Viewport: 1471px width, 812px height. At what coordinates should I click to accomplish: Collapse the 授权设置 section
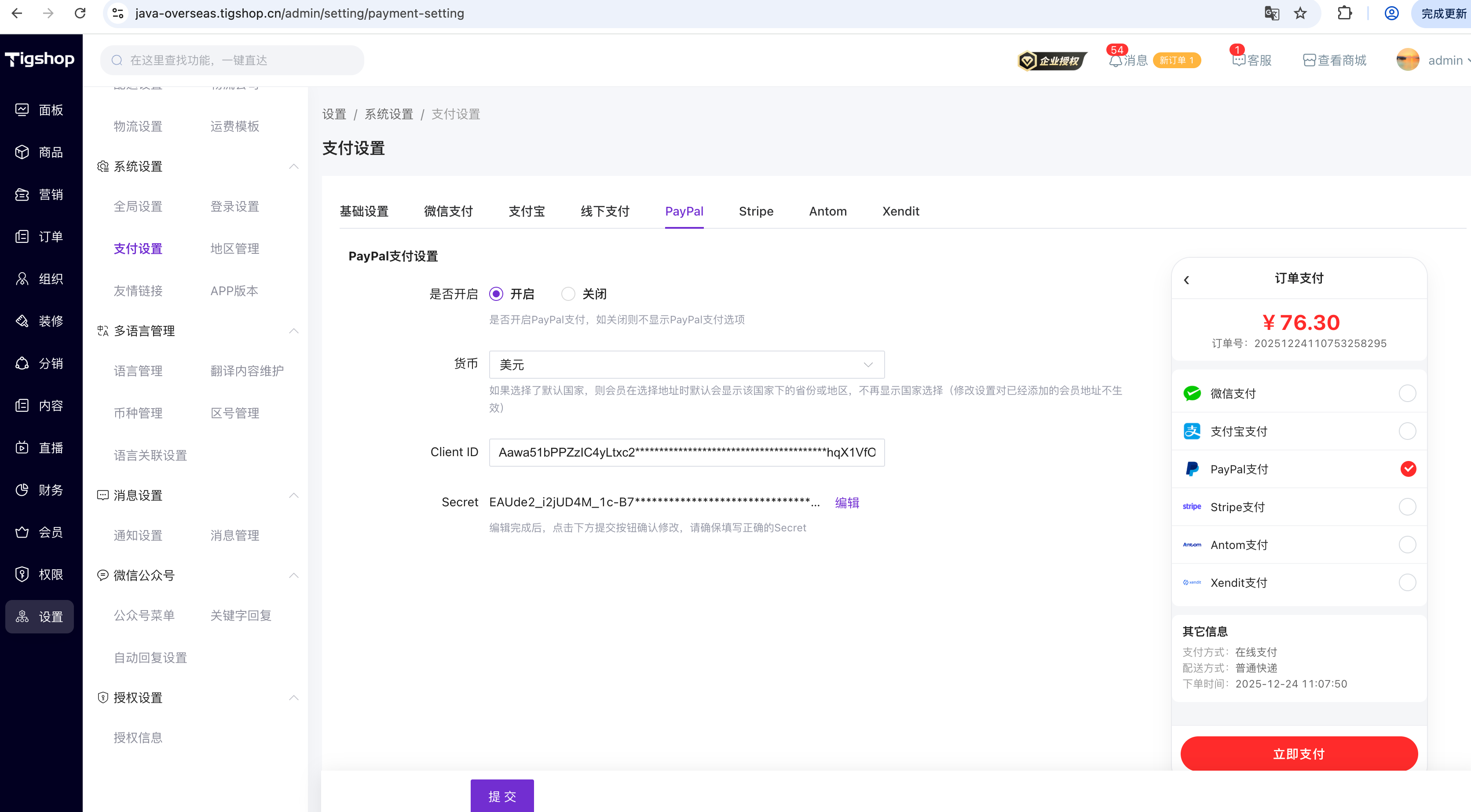click(x=294, y=698)
